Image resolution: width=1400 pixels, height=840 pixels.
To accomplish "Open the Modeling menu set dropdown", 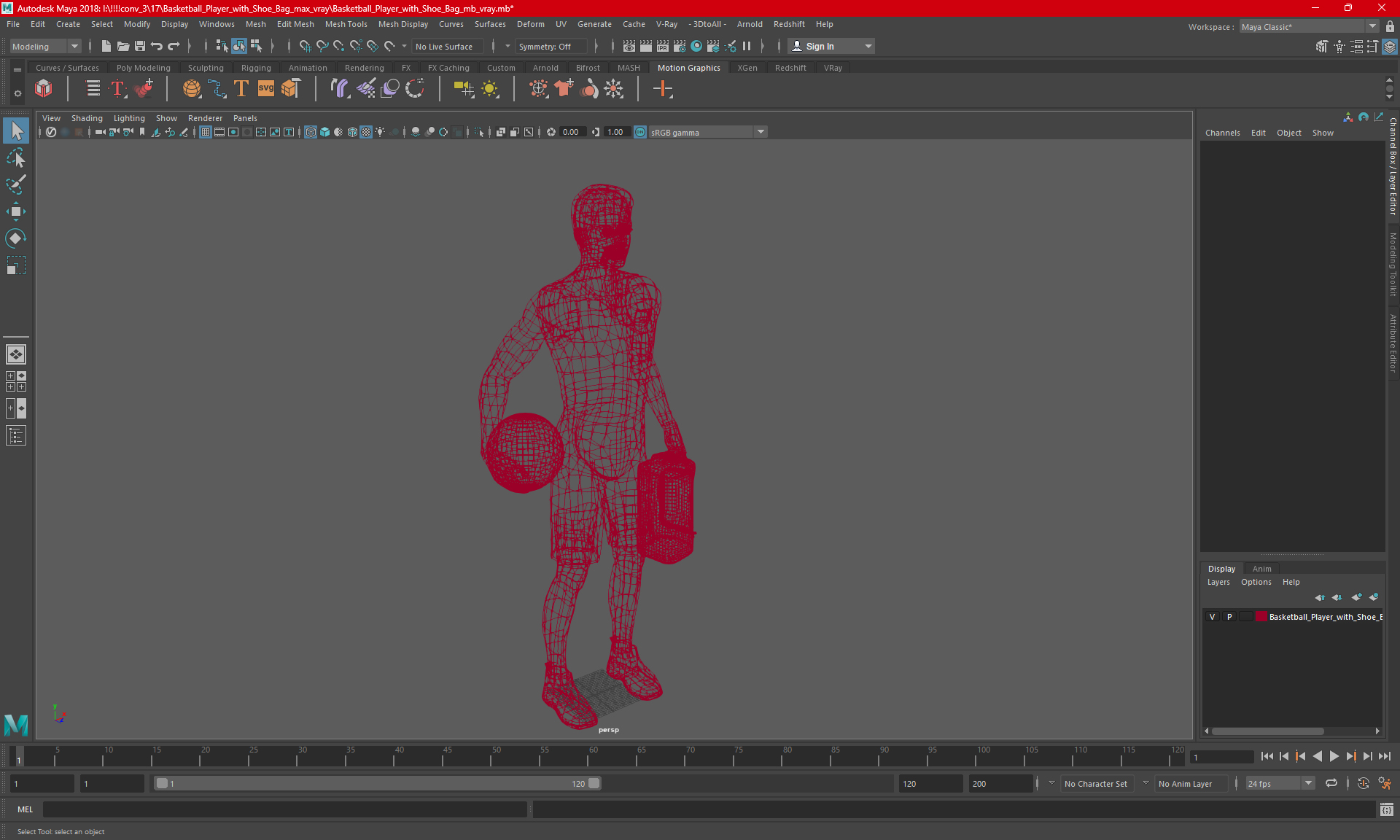I will coord(45,46).
